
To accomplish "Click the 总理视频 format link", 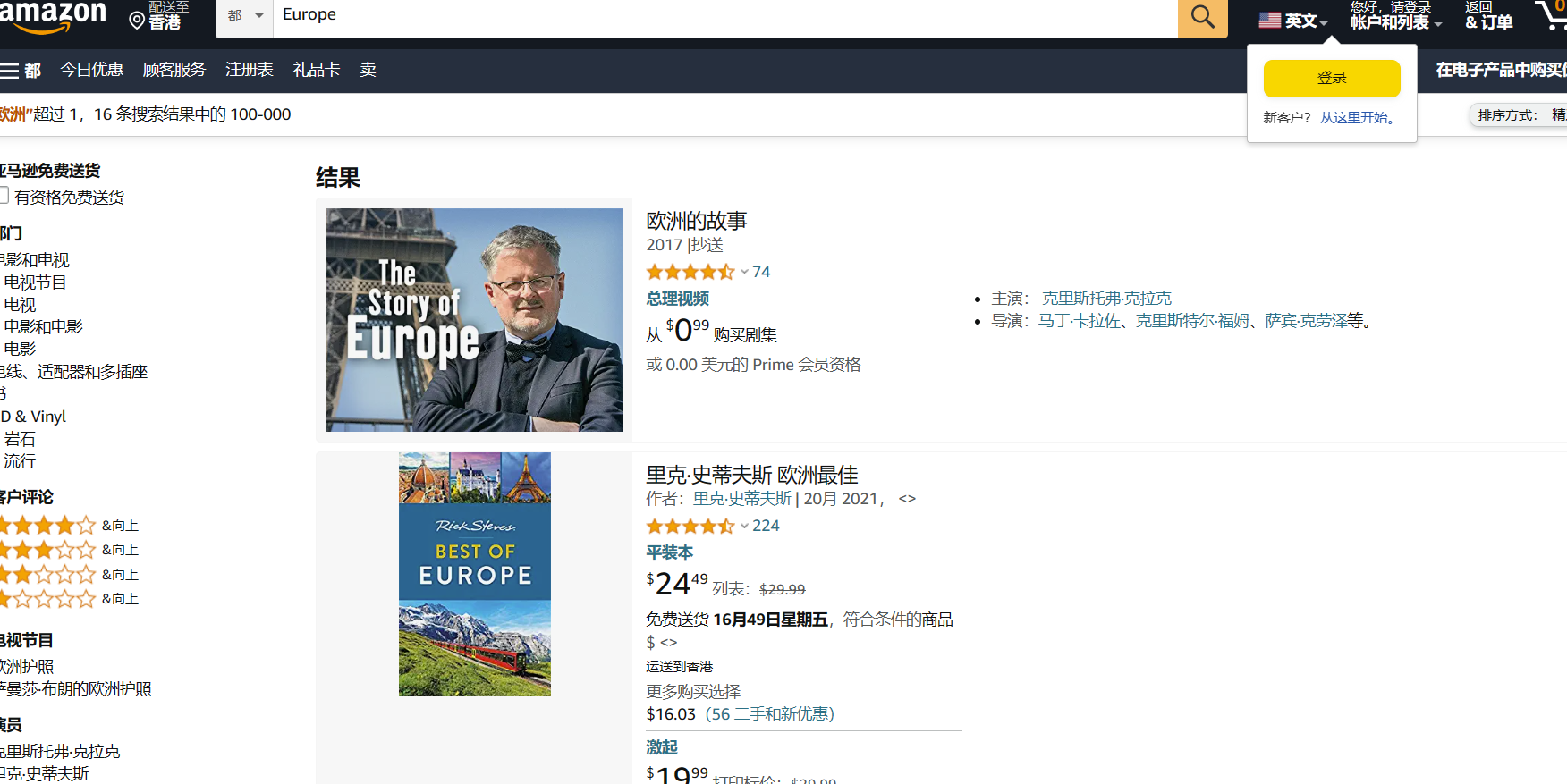I will (x=677, y=299).
